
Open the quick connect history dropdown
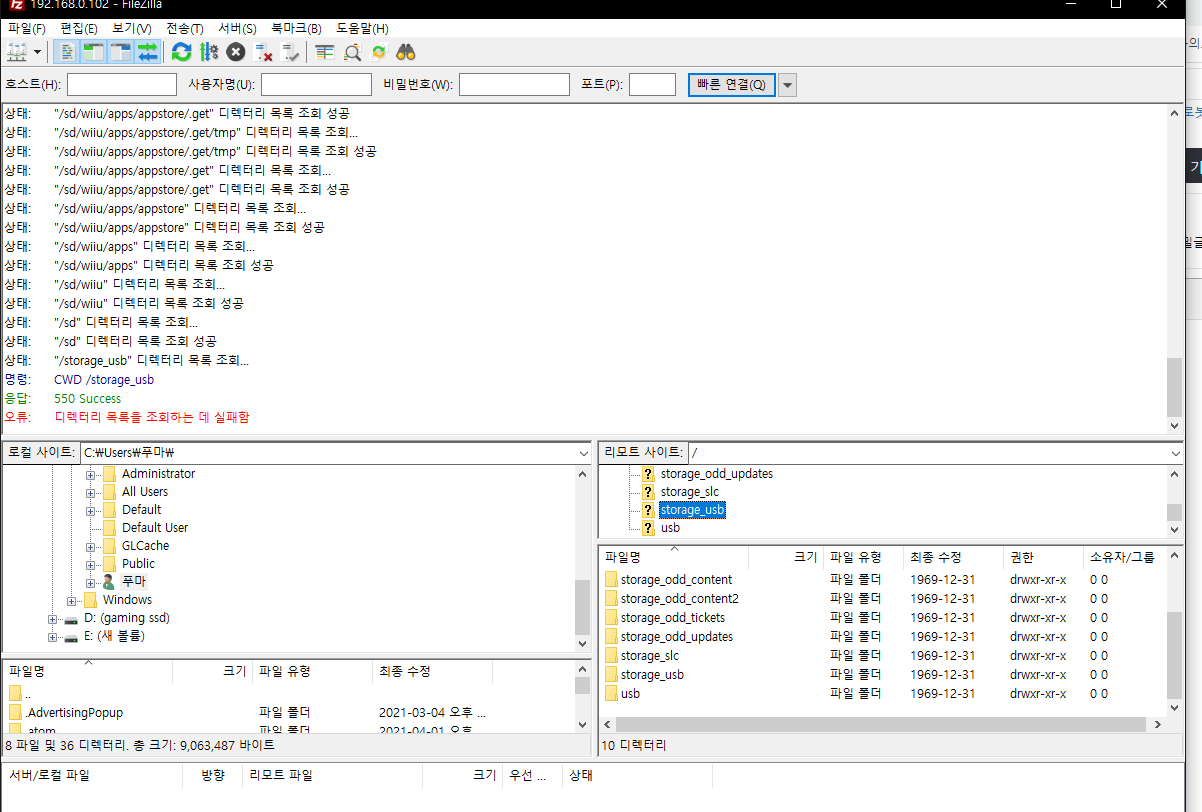coord(787,85)
